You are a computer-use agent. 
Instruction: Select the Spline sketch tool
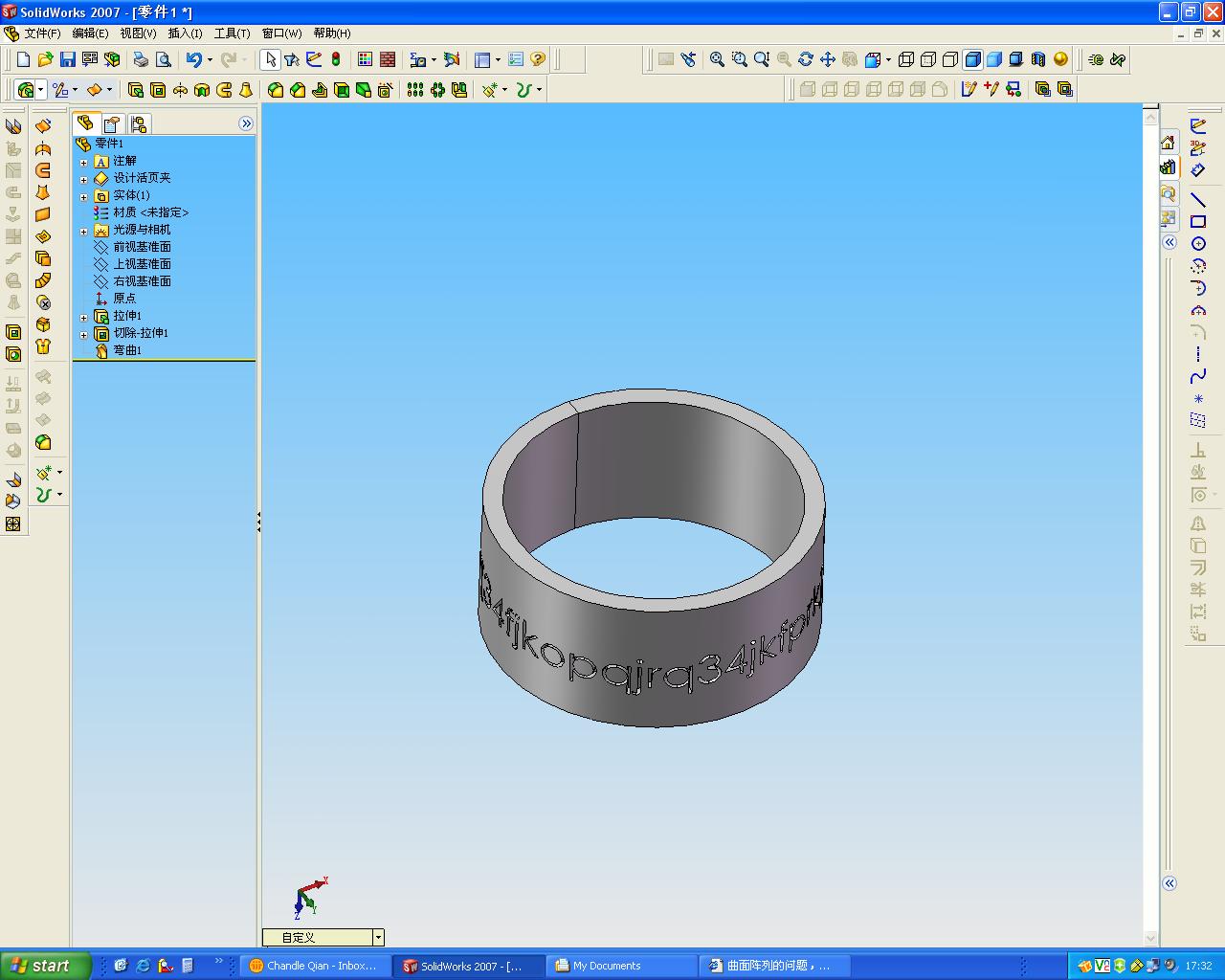(x=1198, y=376)
